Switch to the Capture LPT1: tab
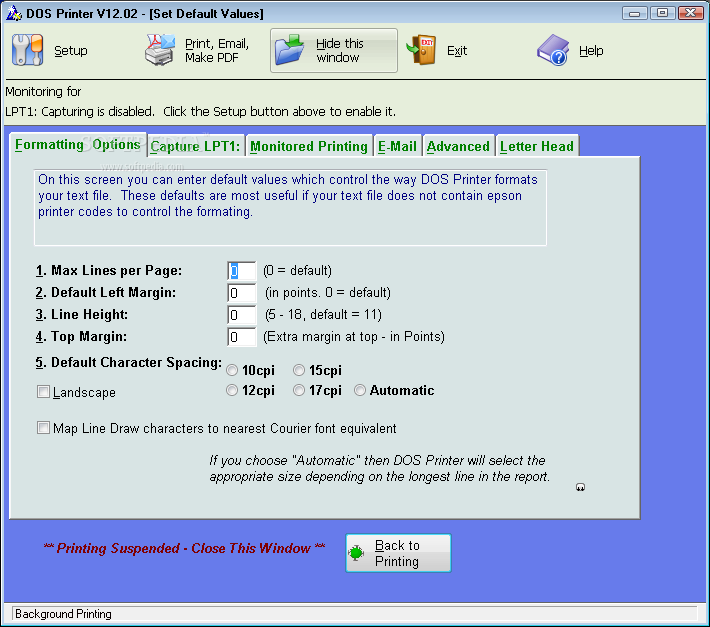 coord(195,146)
